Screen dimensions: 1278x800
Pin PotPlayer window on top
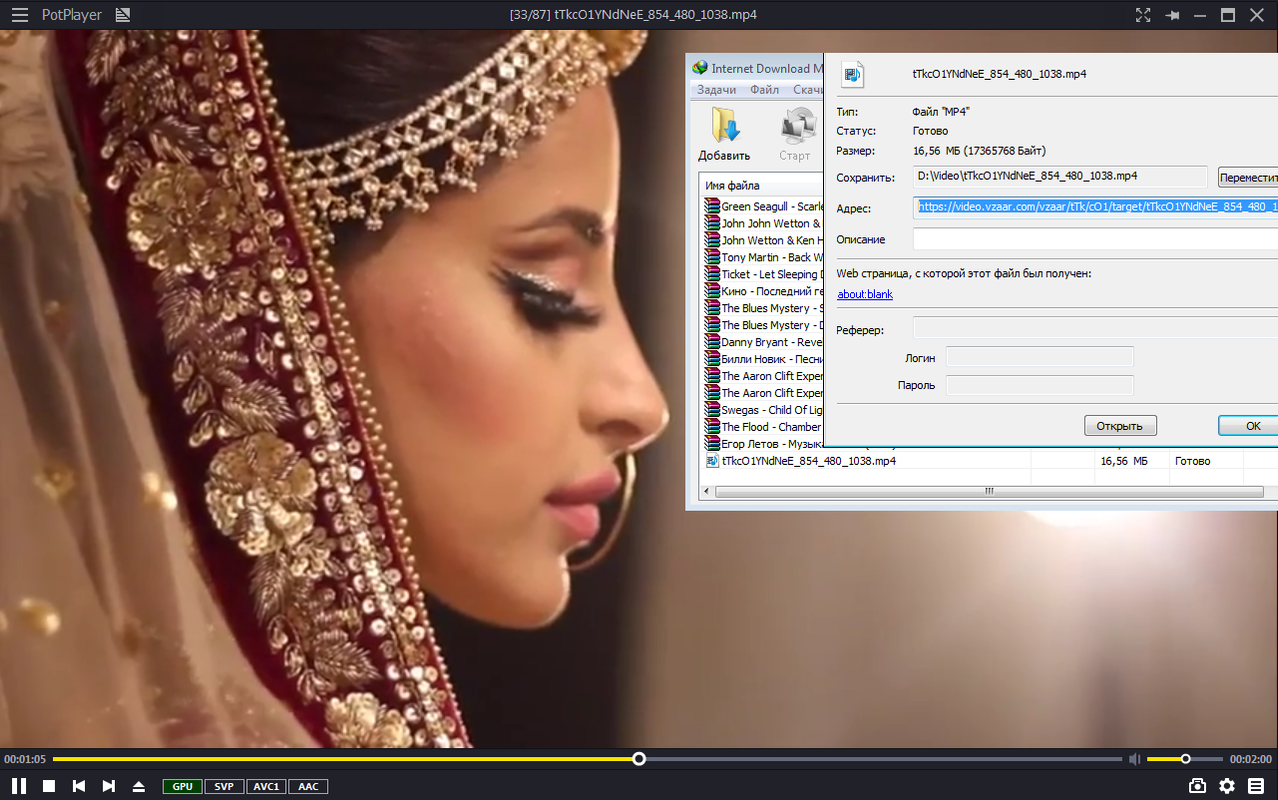(x=1172, y=15)
